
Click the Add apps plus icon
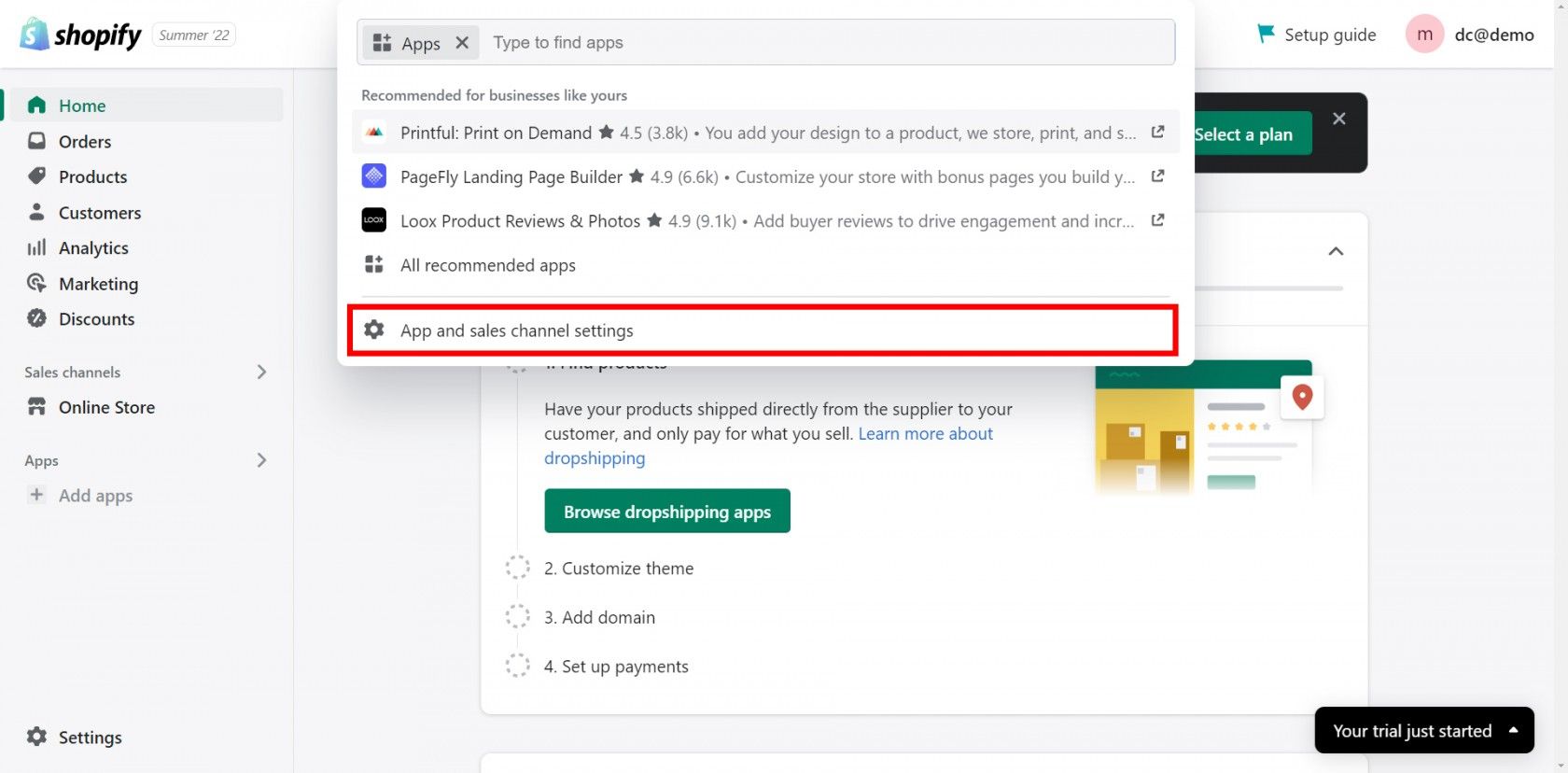[36, 495]
